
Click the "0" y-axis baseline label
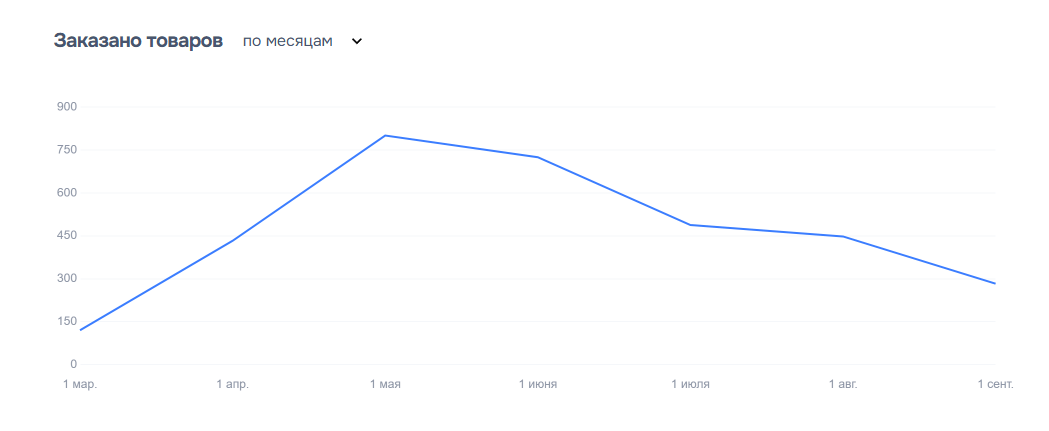[x=73, y=364]
